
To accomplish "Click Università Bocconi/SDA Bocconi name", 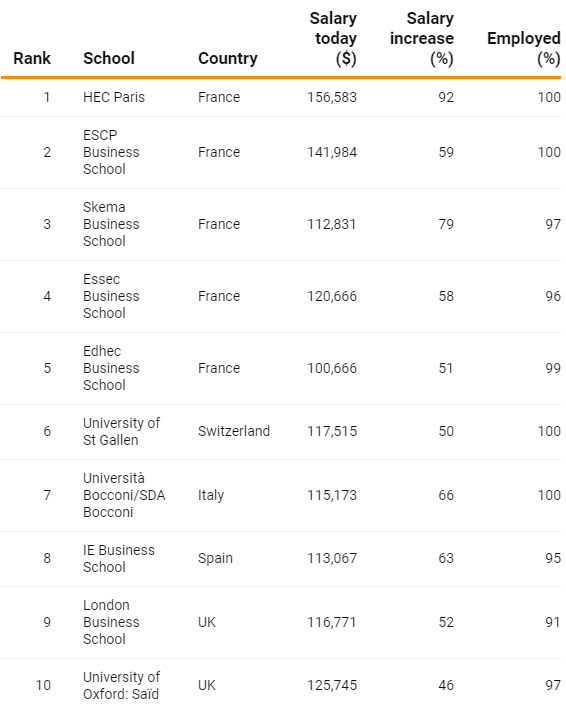I will point(124,495).
